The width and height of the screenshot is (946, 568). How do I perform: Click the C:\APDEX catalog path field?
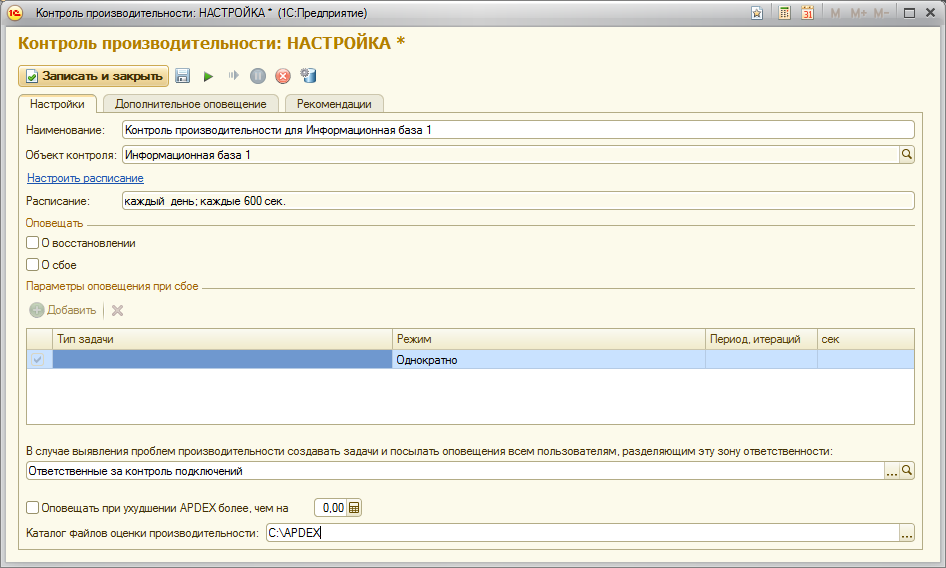[583, 532]
